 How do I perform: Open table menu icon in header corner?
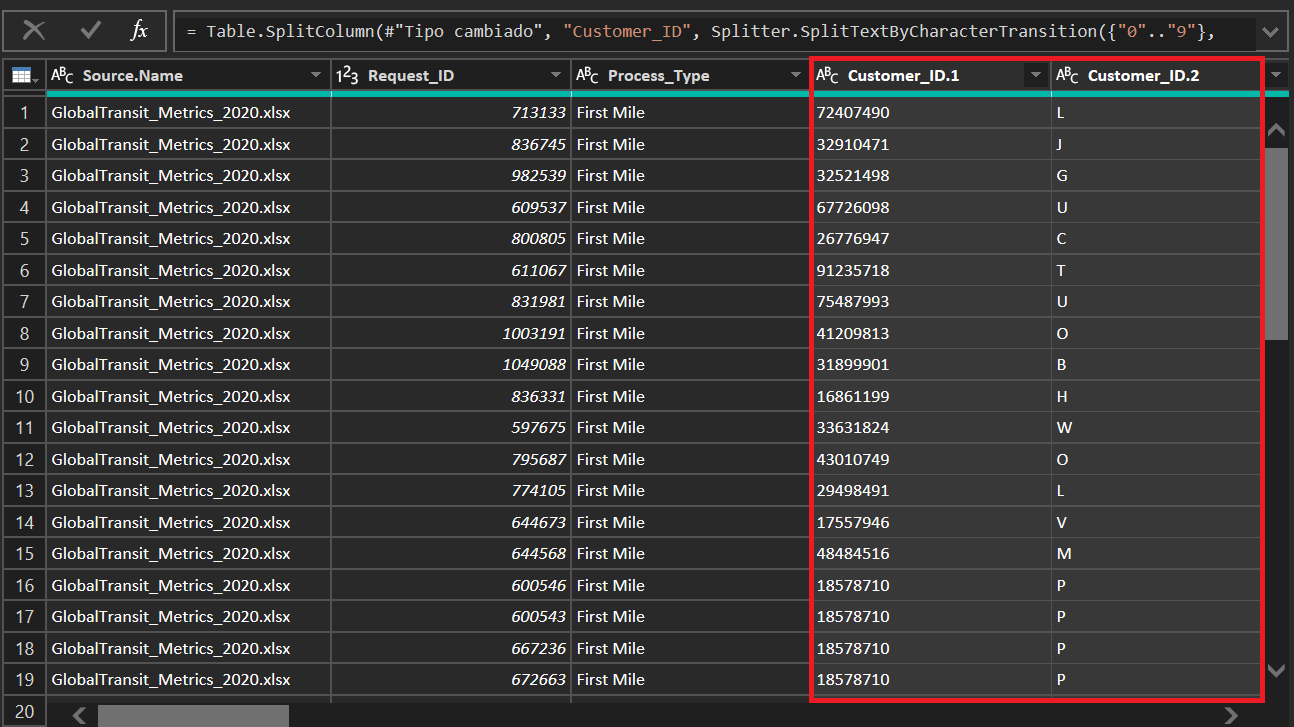tap(22, 75)
